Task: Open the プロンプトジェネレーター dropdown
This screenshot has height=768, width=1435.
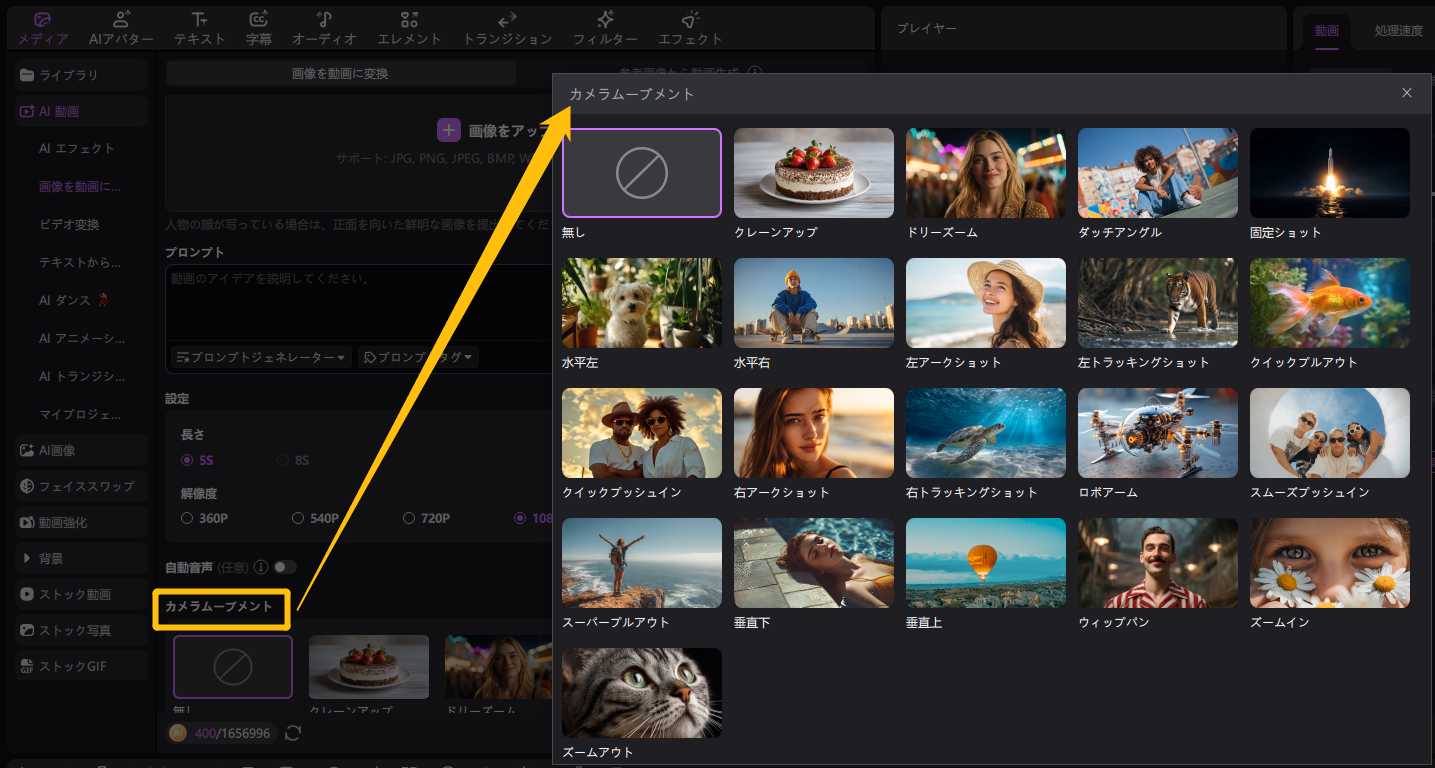Action: 262,357
